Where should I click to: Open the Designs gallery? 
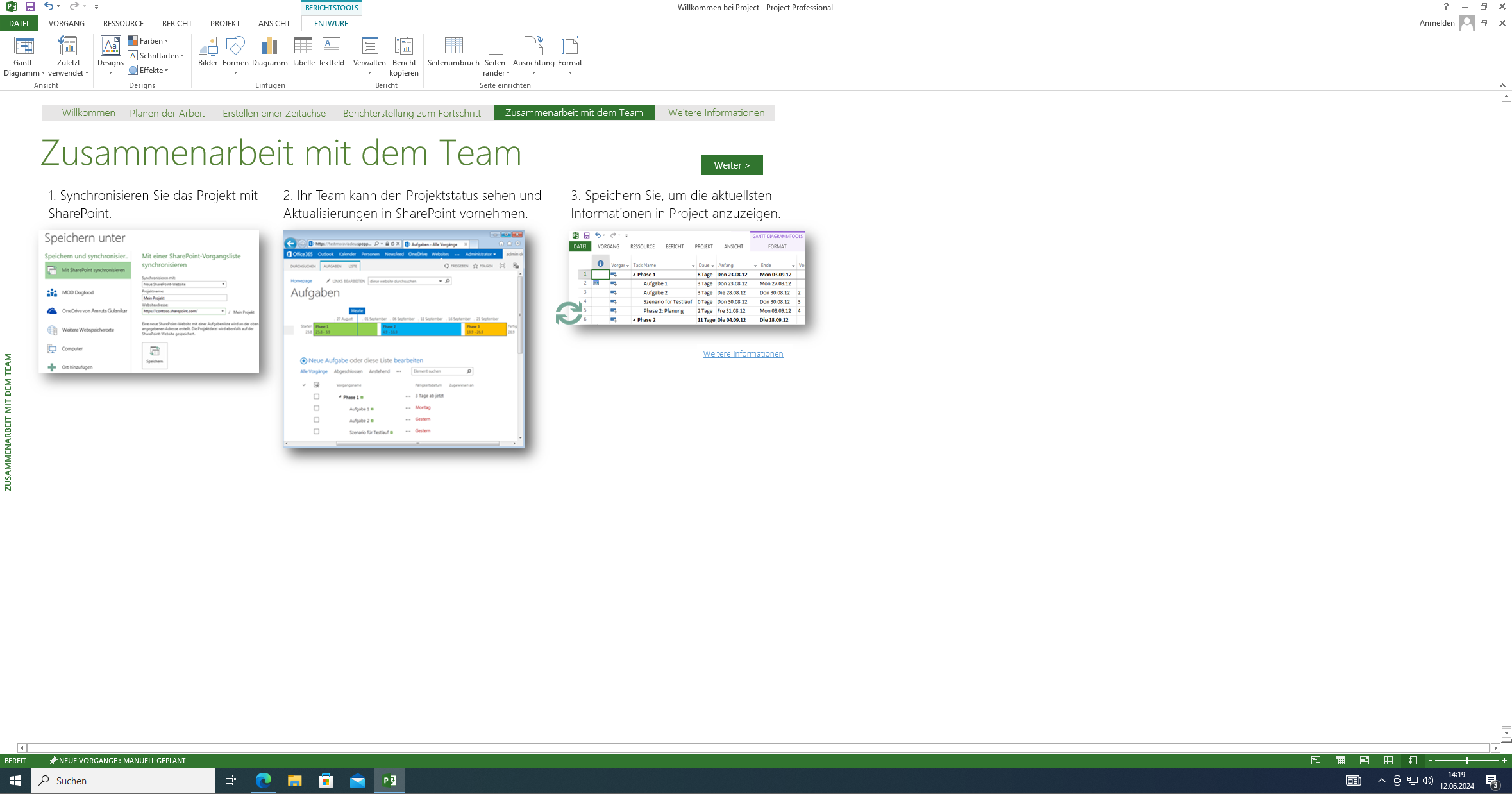point(110,56)
